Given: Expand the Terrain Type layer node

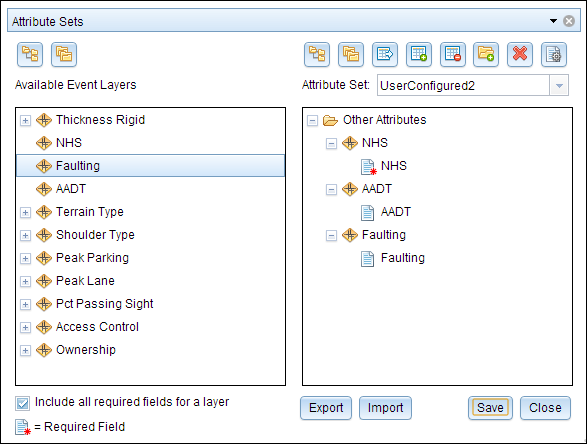Looking at the screenshot, I should coord(25,213).
